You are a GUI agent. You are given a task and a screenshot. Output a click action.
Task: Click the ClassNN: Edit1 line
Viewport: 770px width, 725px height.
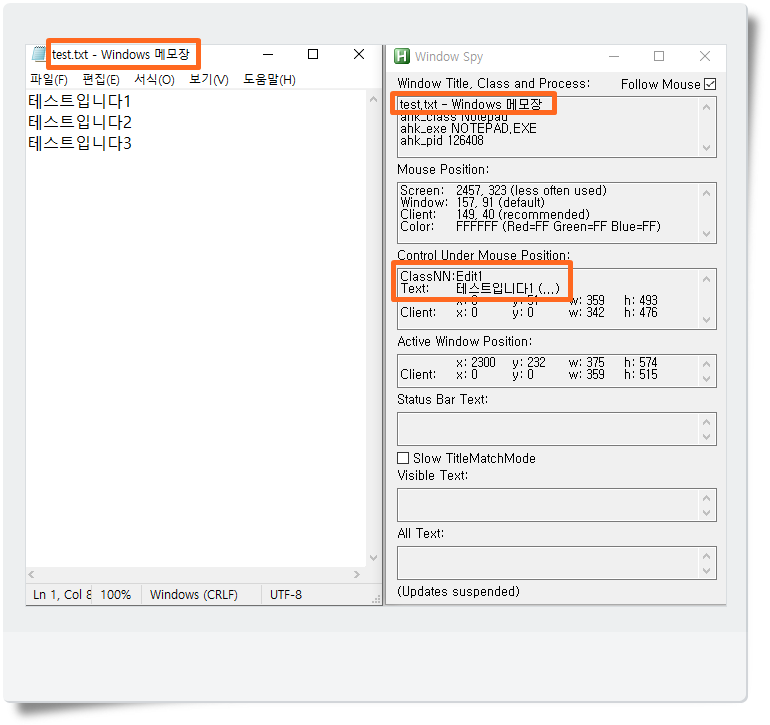pyautogui.click(x=441, y=276)
